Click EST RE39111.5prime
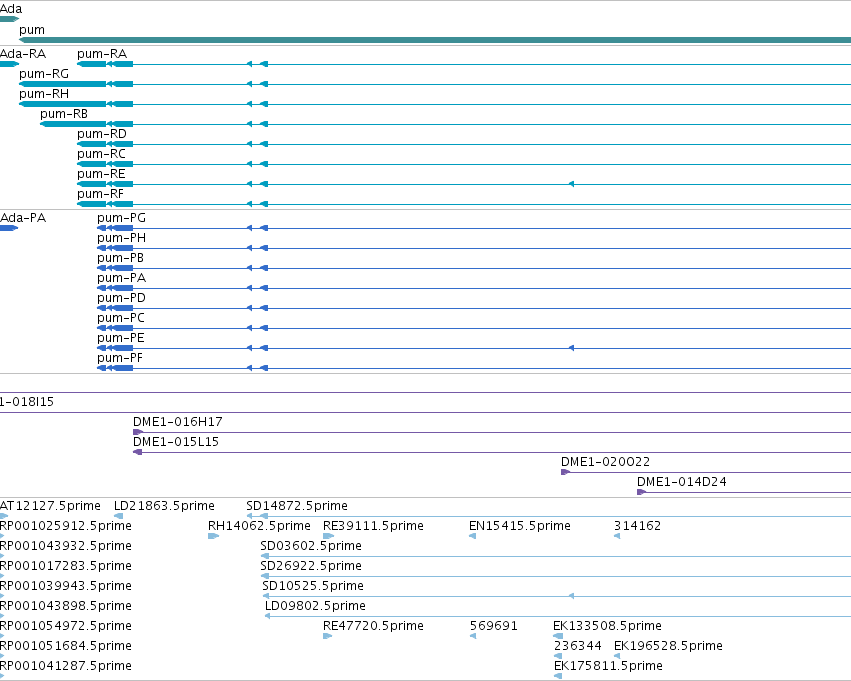This screenshot has height=681, width=851. click(373, 526)
